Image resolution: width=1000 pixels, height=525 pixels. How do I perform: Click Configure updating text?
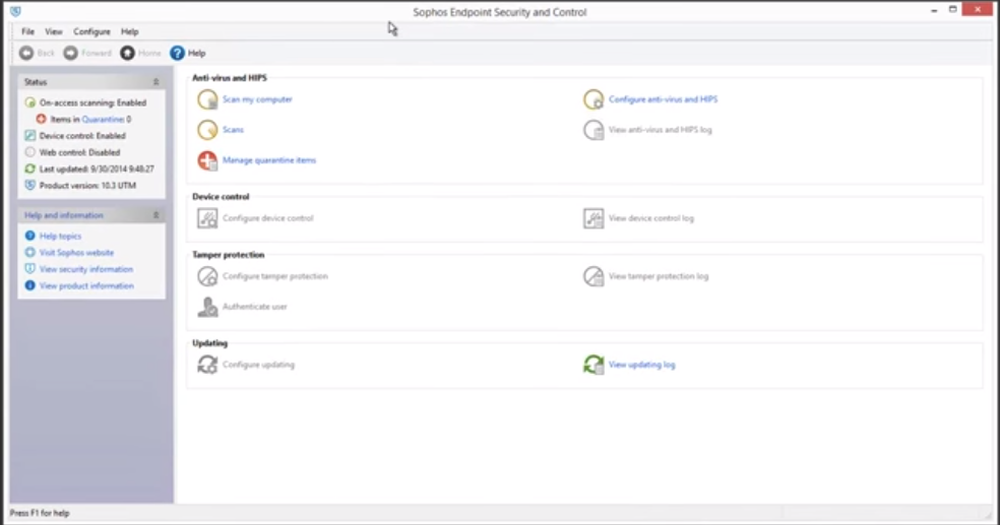point(258,365)
